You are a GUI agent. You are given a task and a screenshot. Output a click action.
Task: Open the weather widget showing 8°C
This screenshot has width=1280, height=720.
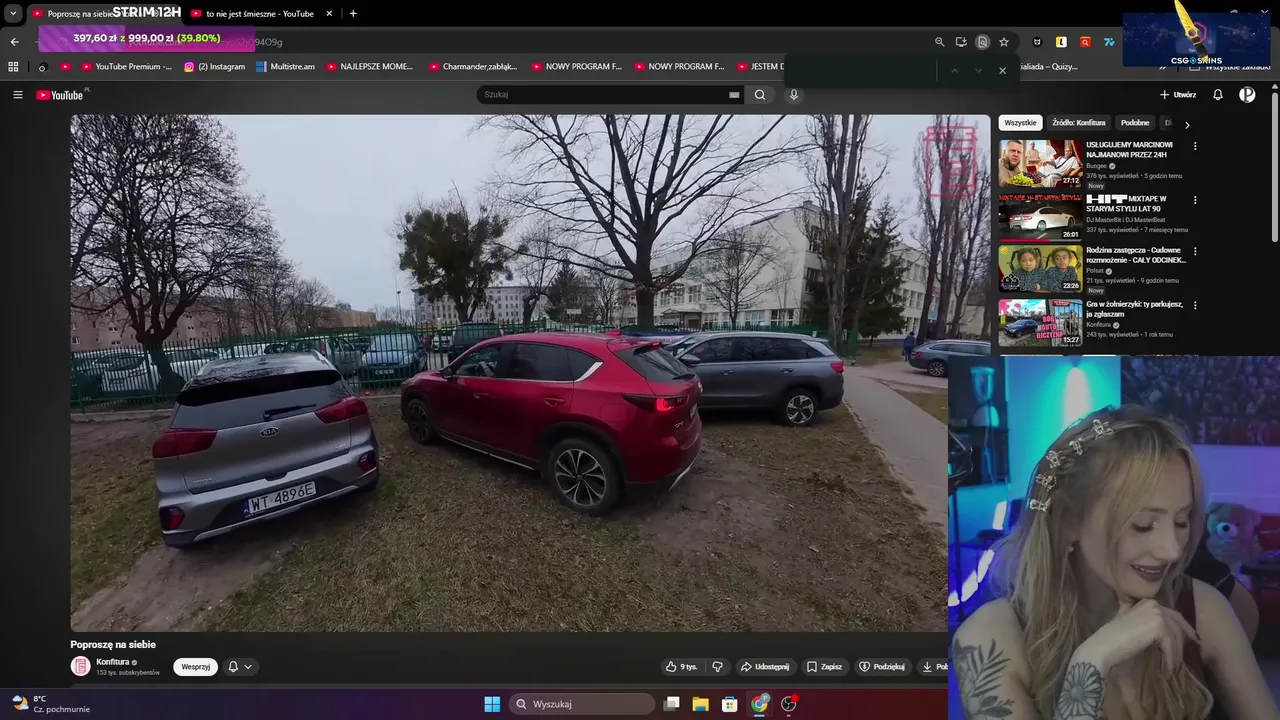[x=50, y=704]
